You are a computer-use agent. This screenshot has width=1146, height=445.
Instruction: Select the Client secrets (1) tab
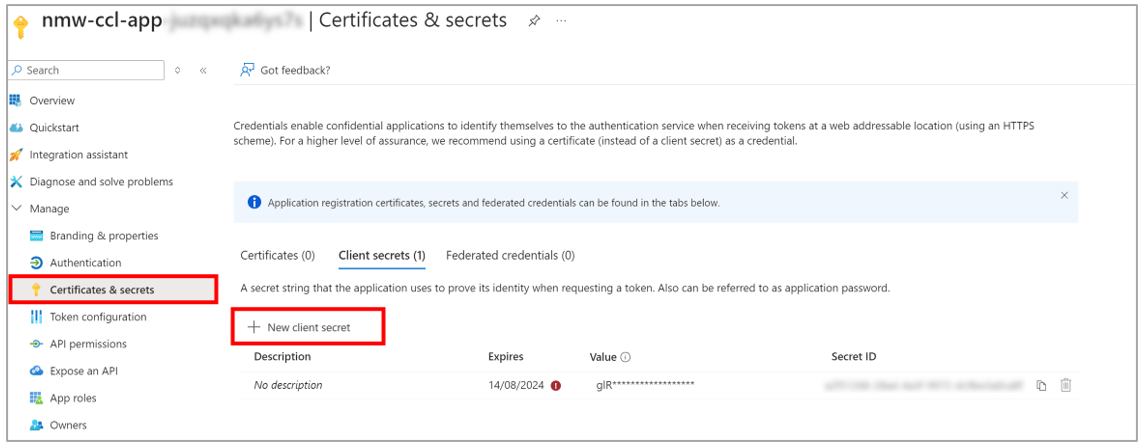382,256
